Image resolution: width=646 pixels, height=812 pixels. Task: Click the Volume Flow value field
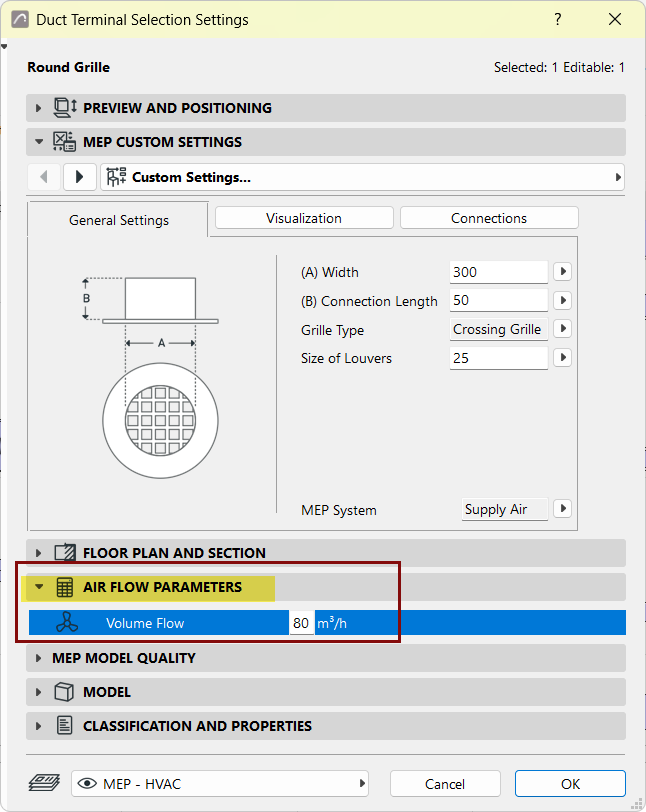pos(302,622)
